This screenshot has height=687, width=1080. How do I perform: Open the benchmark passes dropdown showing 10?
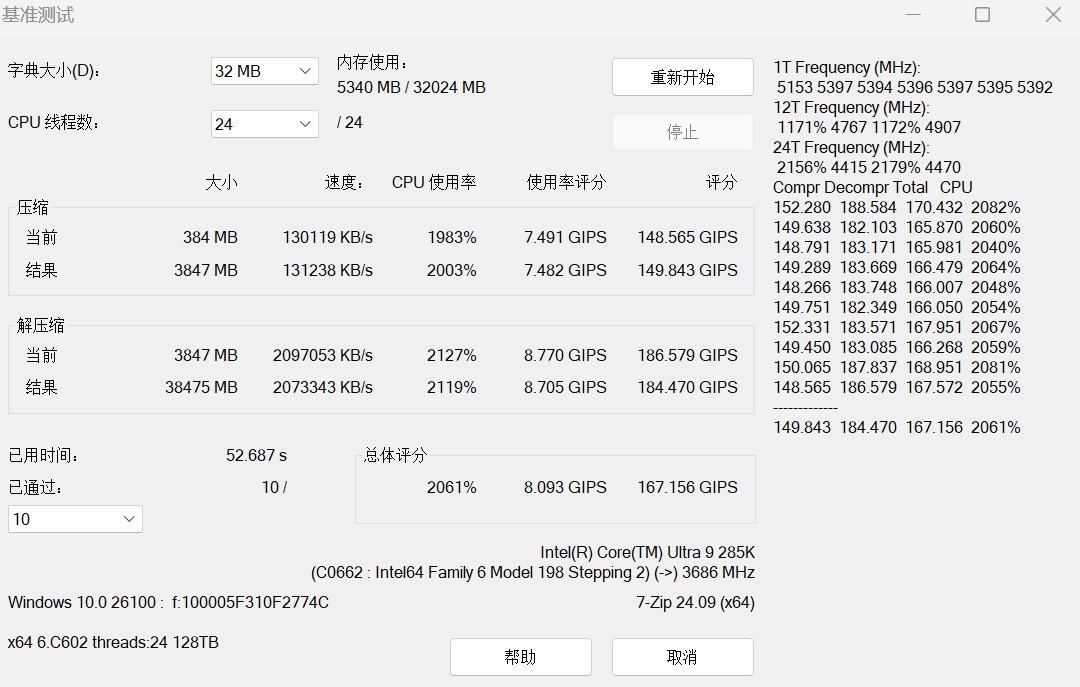click(x=75, y=519)
